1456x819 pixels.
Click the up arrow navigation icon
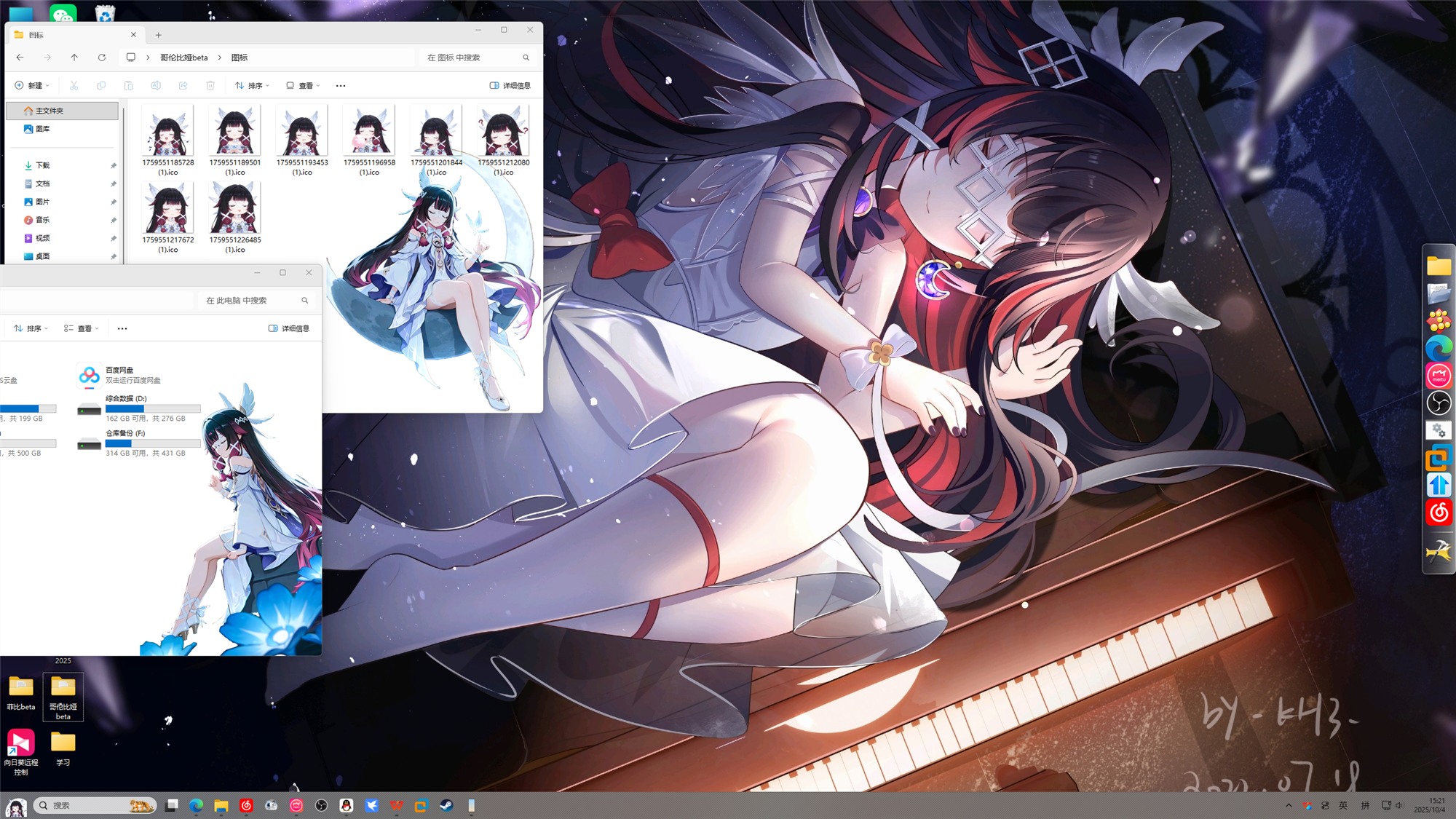[74, 58]
